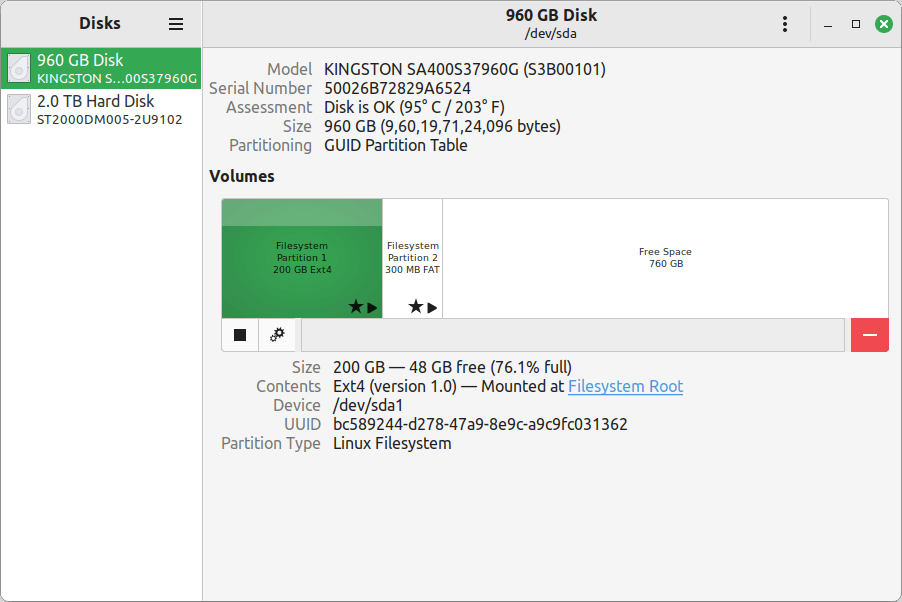Screen dimensions: 902x602
Task: Select the 2.0 TB Hard Disk entry
Action: (x=101, y=109)
